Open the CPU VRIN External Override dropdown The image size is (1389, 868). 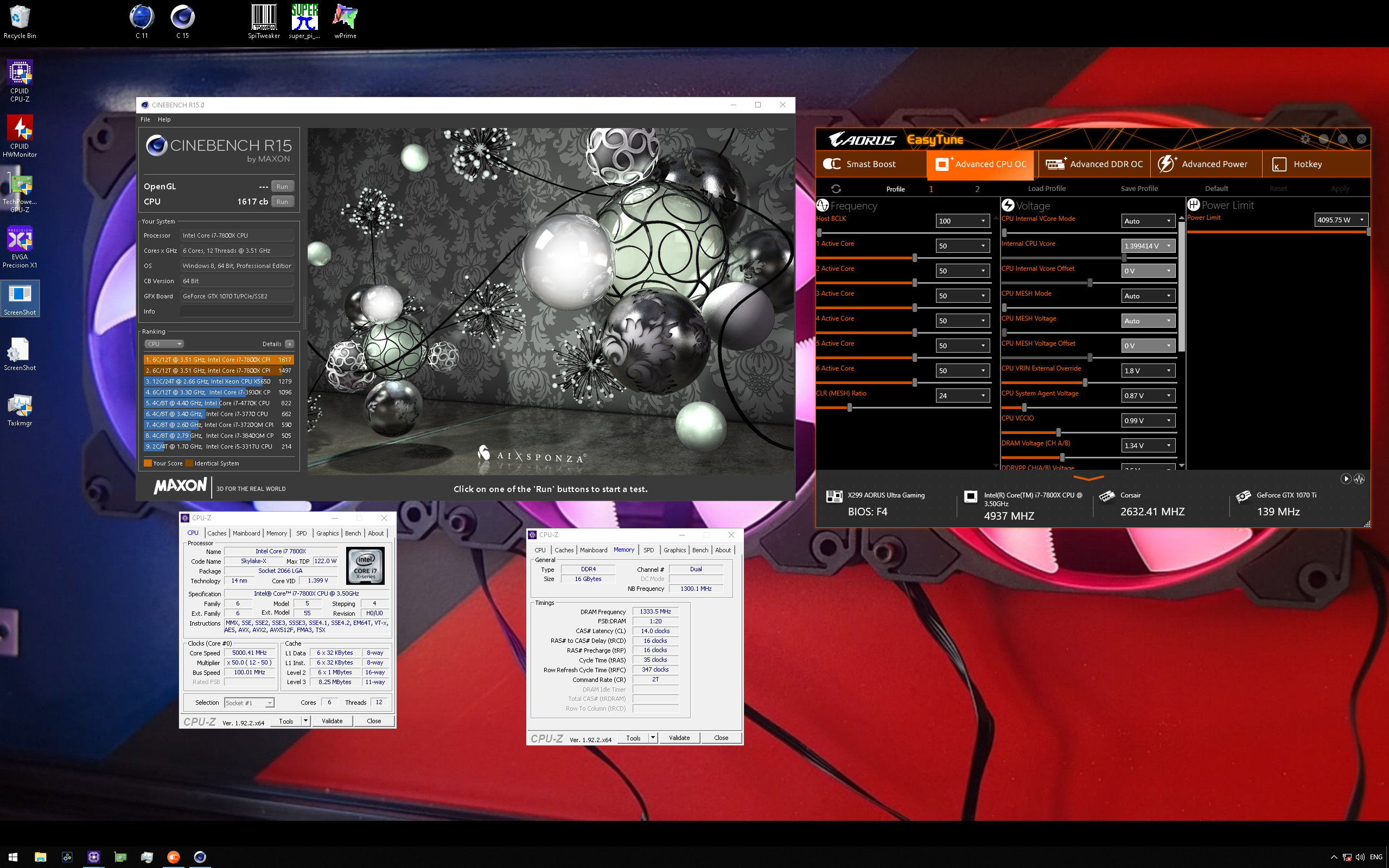(x=1149, y=371)
